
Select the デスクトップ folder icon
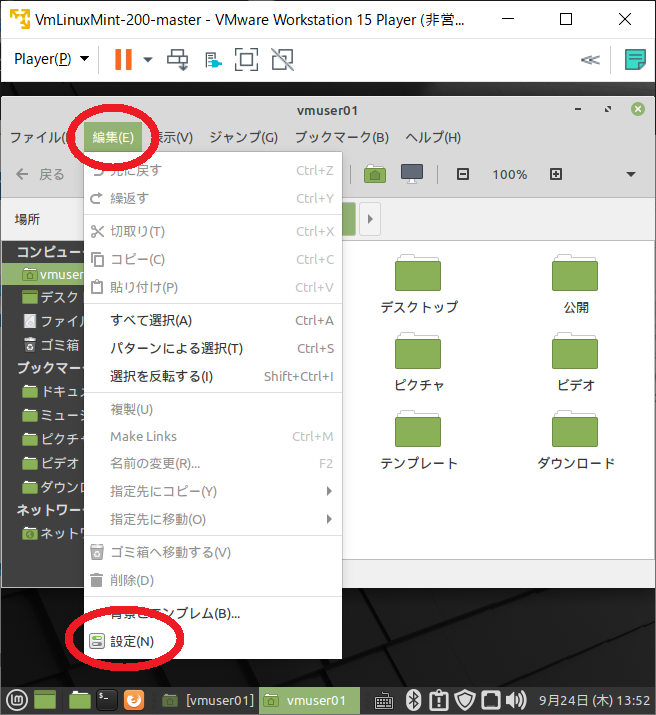point(418,273)
